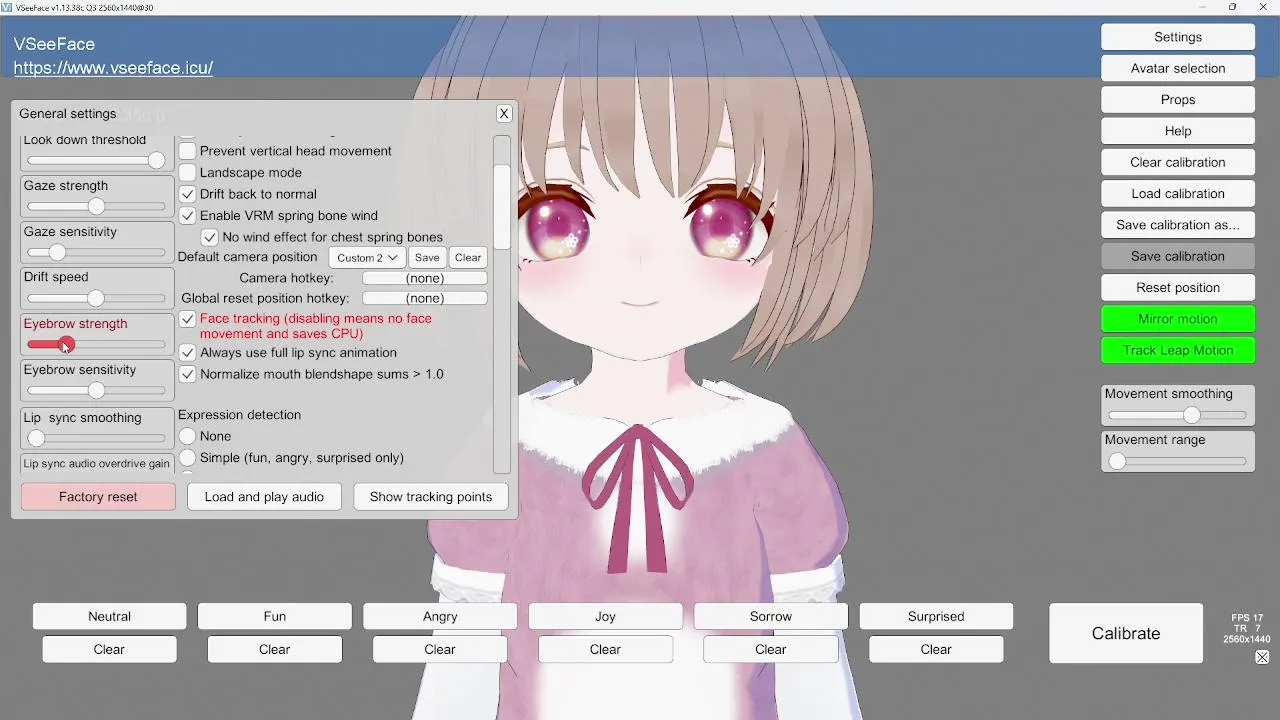Trigger the Fun expression button
Viewport: 1280px width, 720px height.
(x=275, y=617)
